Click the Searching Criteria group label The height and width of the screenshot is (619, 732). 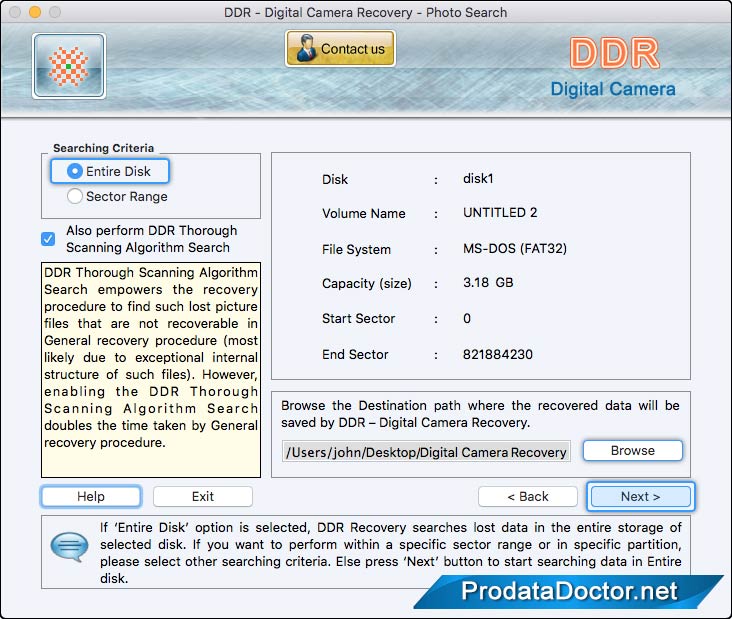pyautogui.click(x=104, y=148)
